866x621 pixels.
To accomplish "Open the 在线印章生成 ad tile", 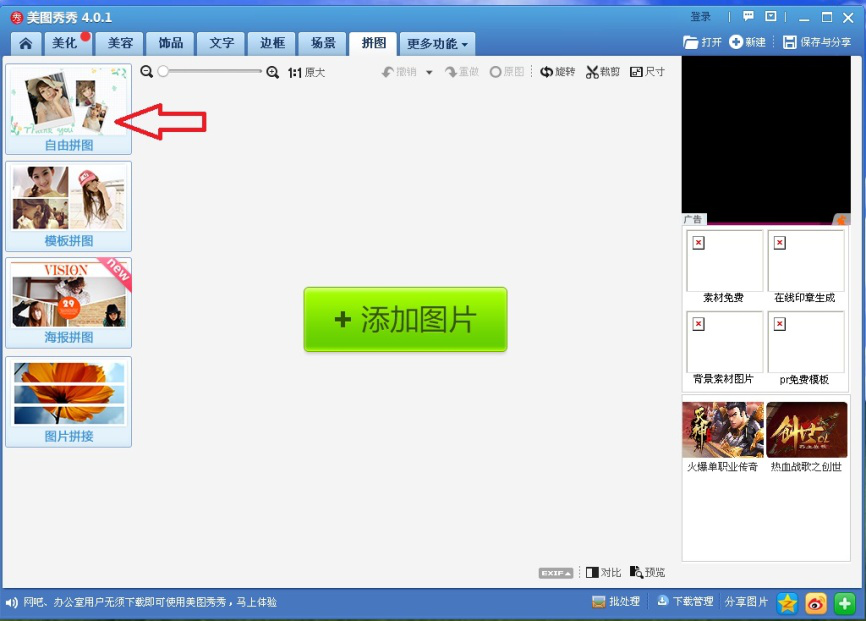I will pos(805,267).
